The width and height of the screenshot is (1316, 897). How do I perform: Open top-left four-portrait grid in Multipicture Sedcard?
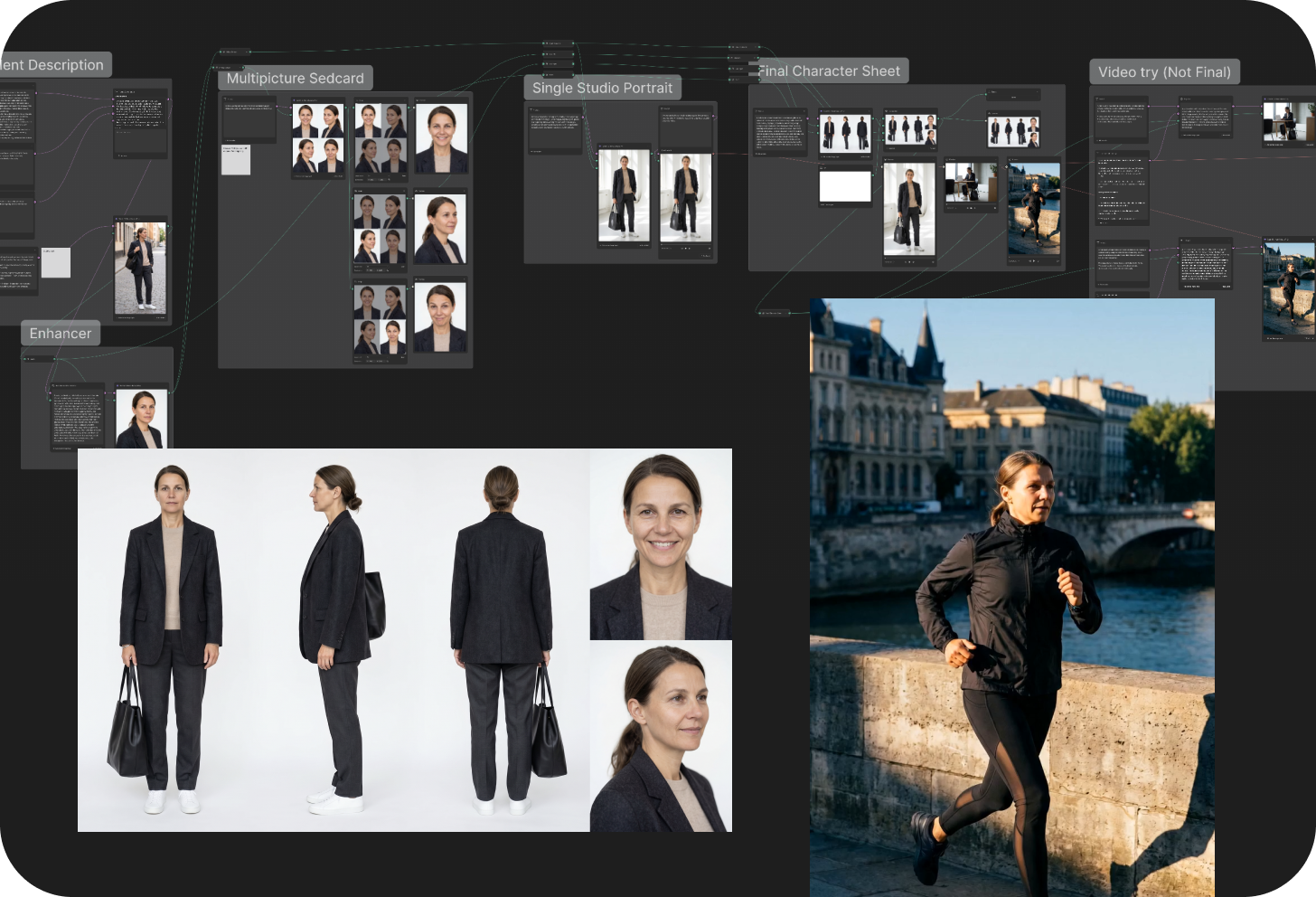(x=318, y=138)
